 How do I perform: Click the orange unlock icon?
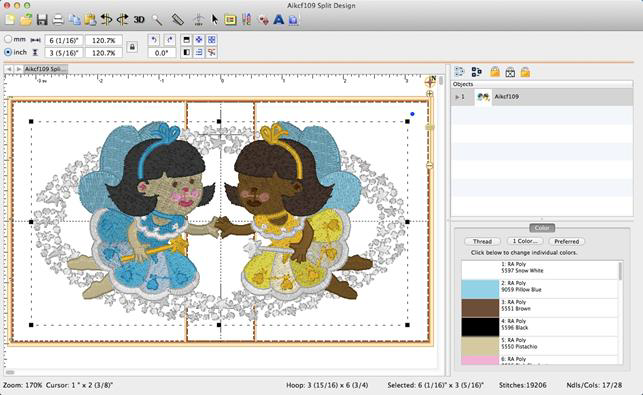pos(525,72)
